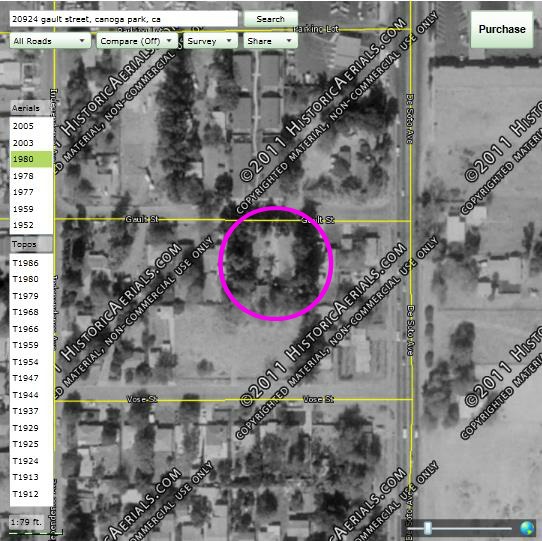Click the Topos section header
542x541 pixels.
click(x=31, y=244)
